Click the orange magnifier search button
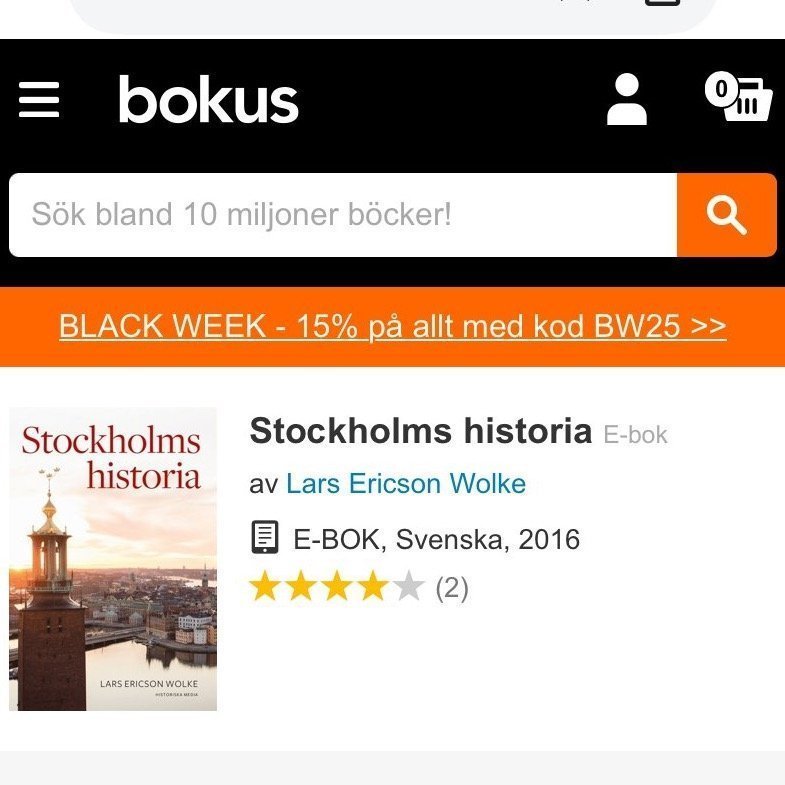Image resolution: width=785 pixels, height=785 pixels. click(x=726, y=215)
